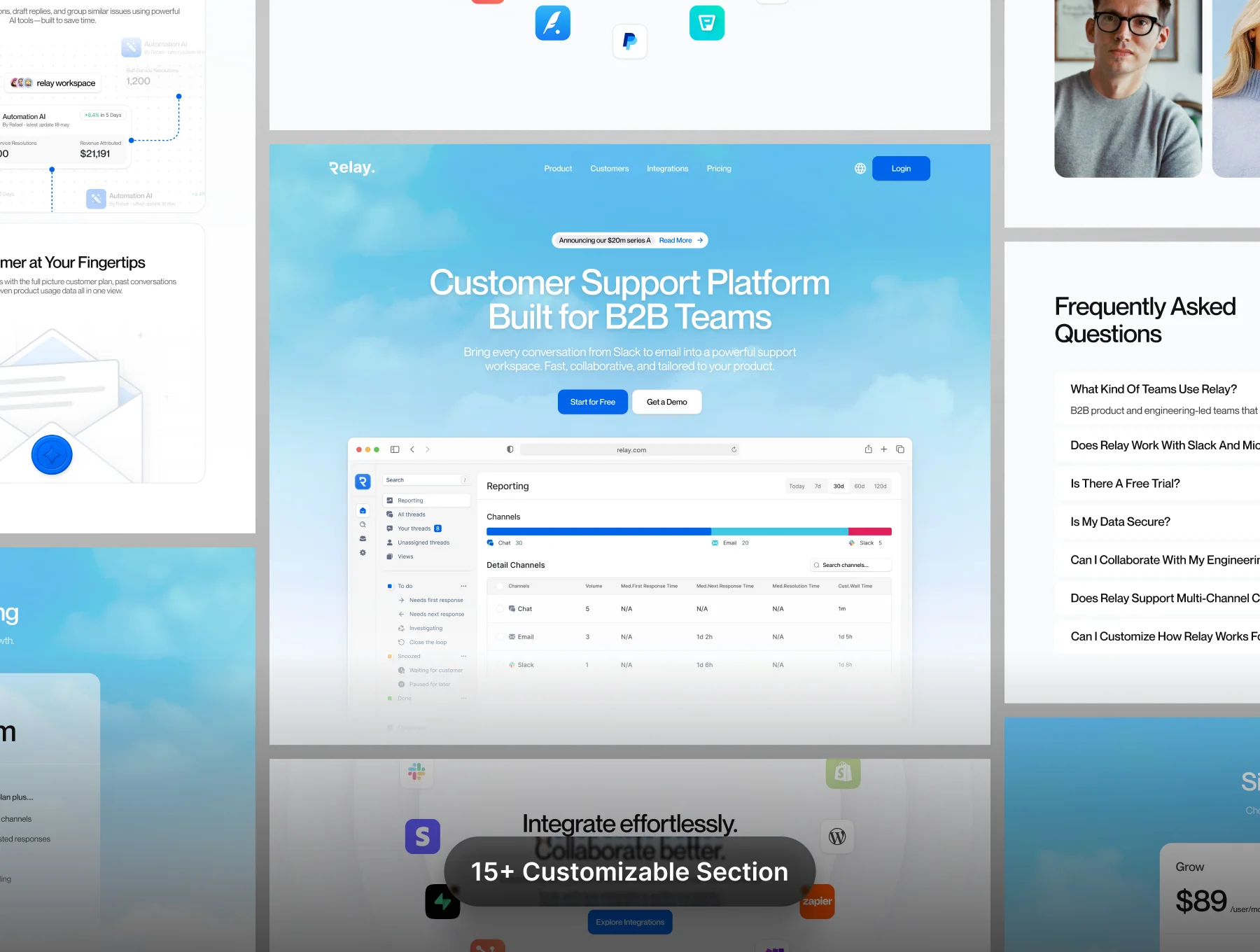Open the Snoozed section more menu
The image size is (1260, 952).
click(463, 656)
